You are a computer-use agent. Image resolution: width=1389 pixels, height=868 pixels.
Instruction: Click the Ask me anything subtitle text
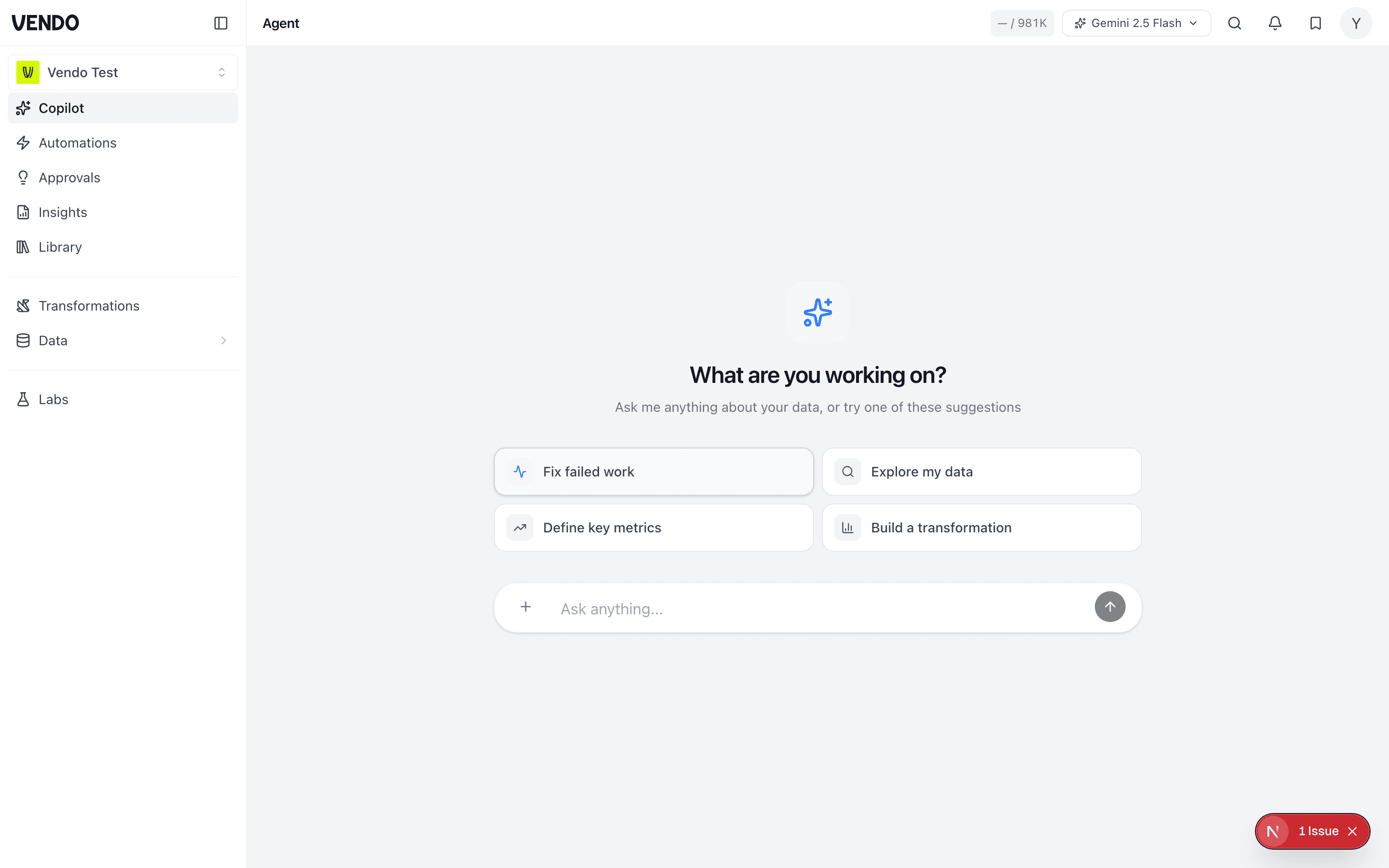(x=817, y=407)
